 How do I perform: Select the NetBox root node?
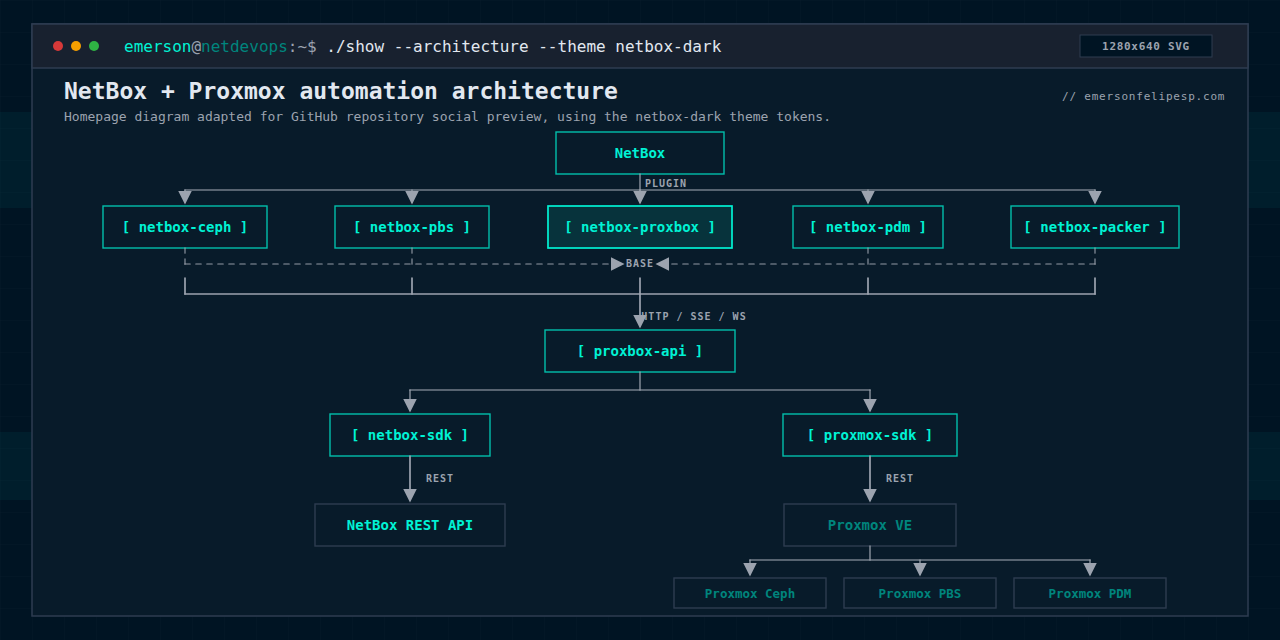tap(640, 153)
